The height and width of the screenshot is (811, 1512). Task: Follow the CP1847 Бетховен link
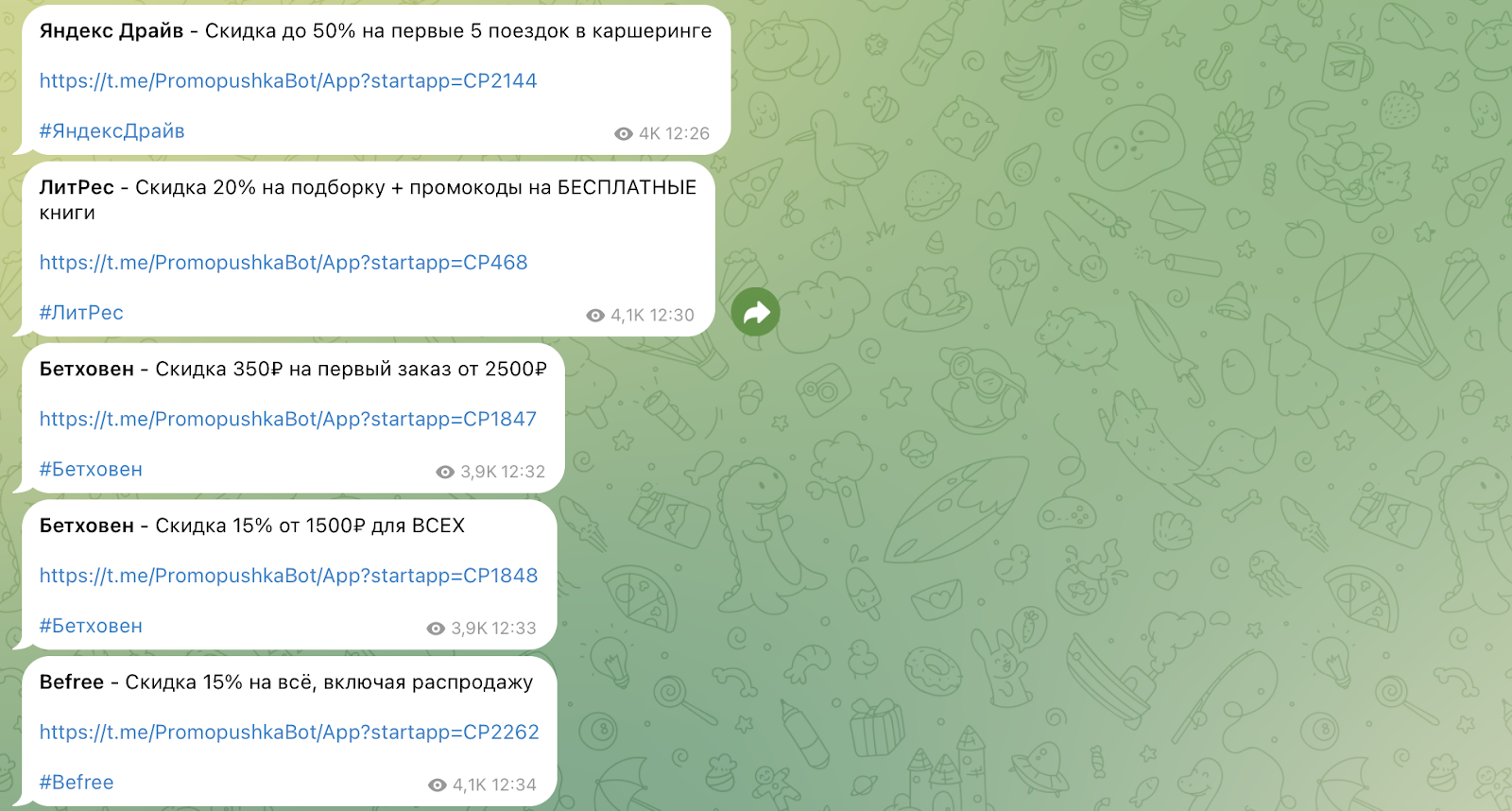point(288,420)
